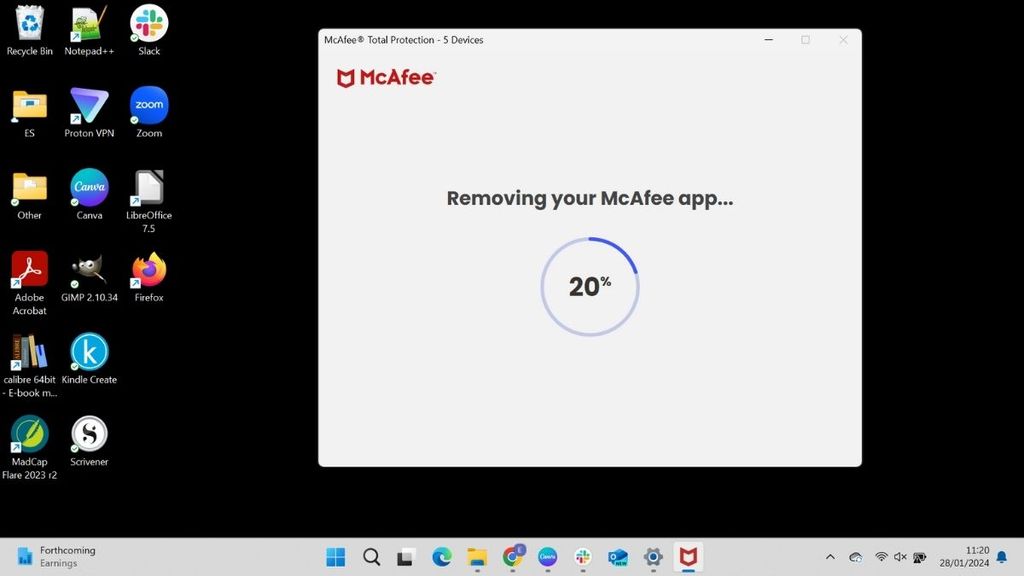This screenshot has width=1024, height=576.
Task: Click the McAfee logo in the window header
Action: [386, 77]
